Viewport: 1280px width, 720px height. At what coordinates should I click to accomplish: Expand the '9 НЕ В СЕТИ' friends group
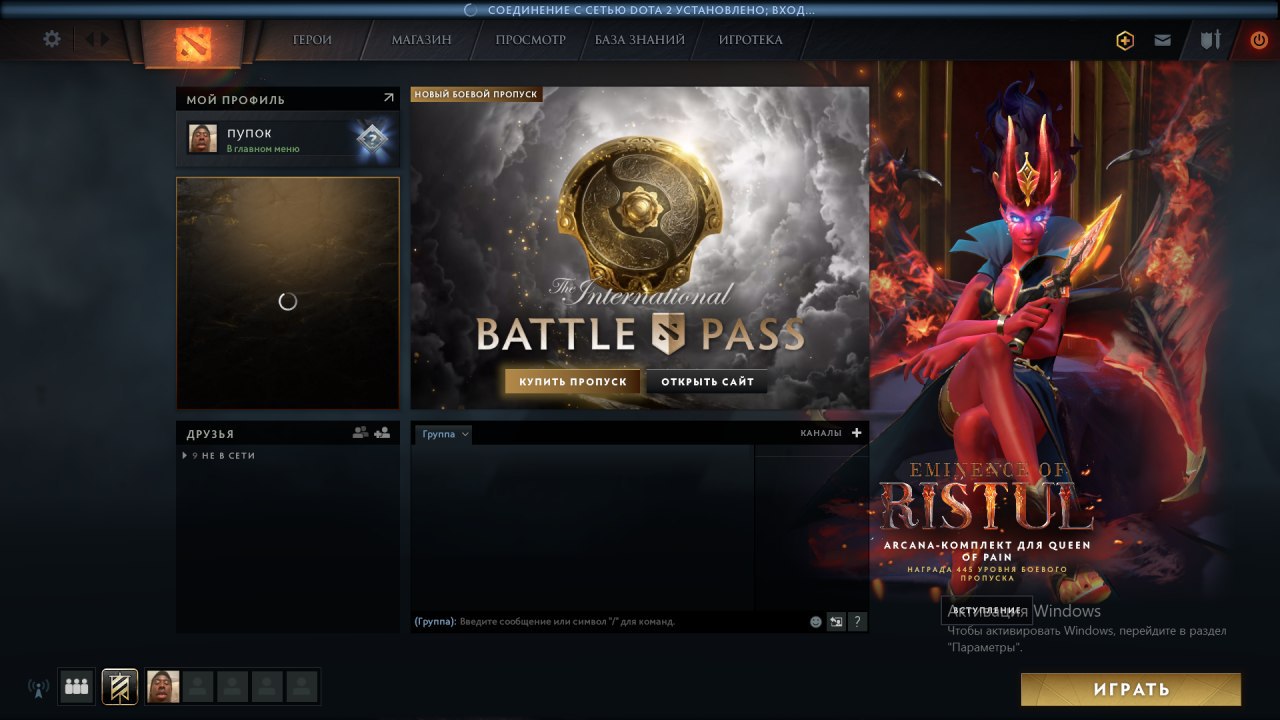(220, 455)
